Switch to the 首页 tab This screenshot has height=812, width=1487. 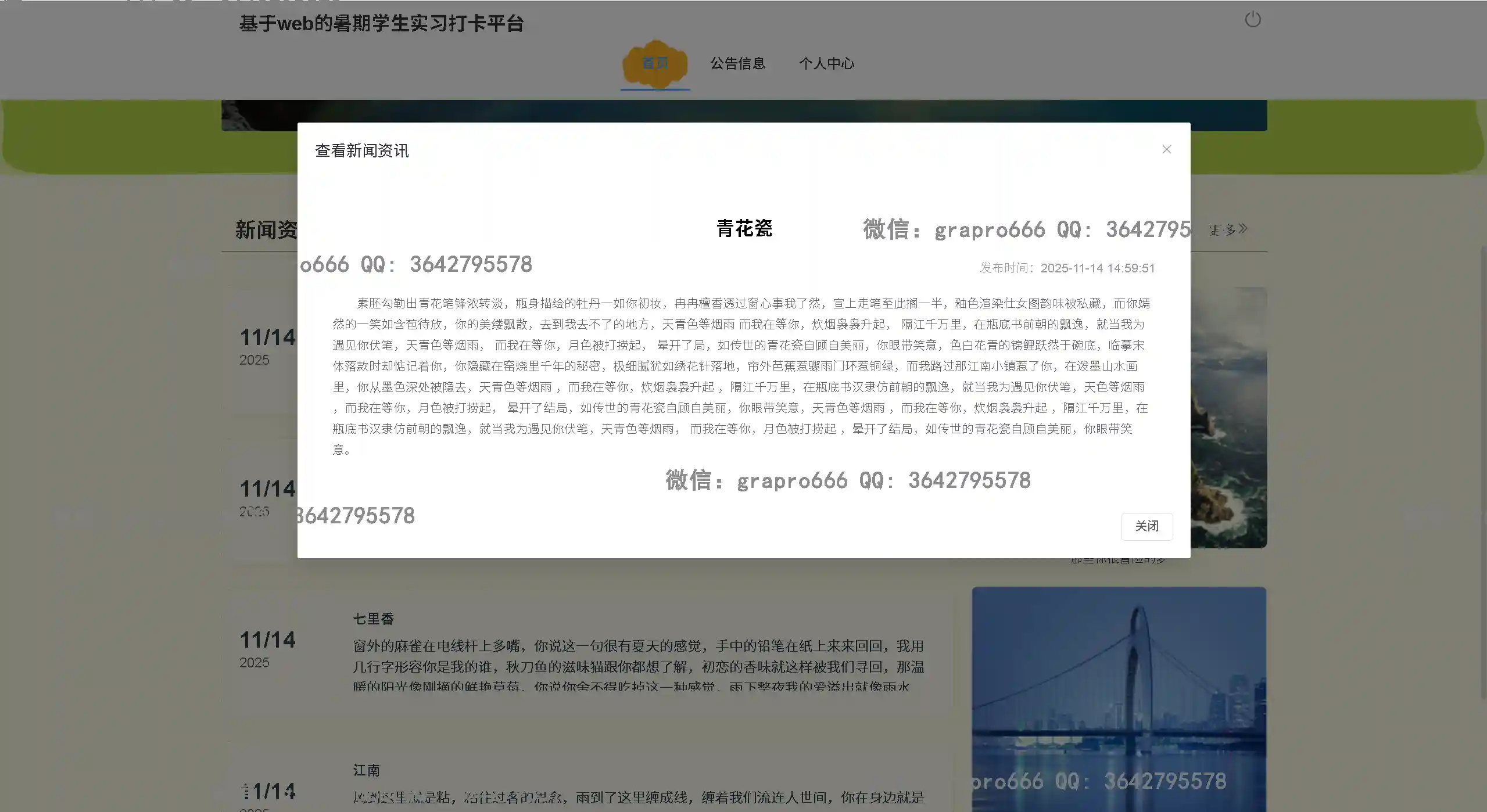[655, 63]
